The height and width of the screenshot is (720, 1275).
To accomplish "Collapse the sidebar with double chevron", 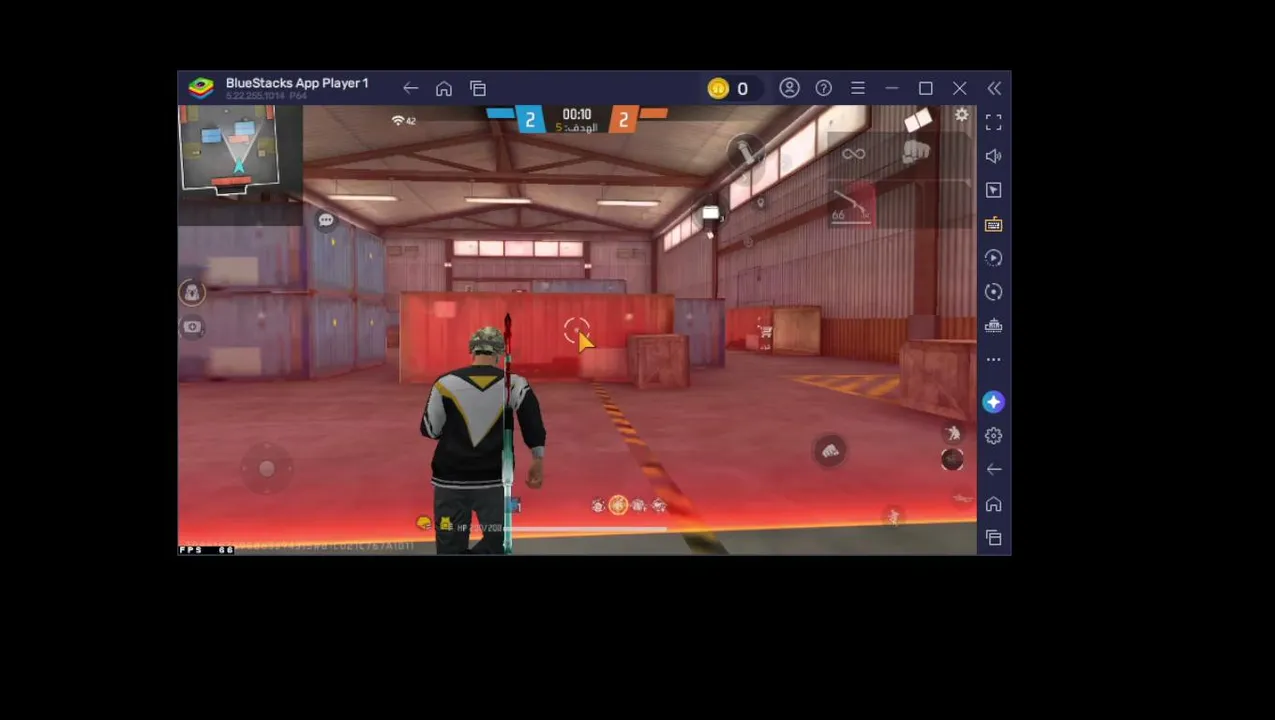I will tap(994, 88).
